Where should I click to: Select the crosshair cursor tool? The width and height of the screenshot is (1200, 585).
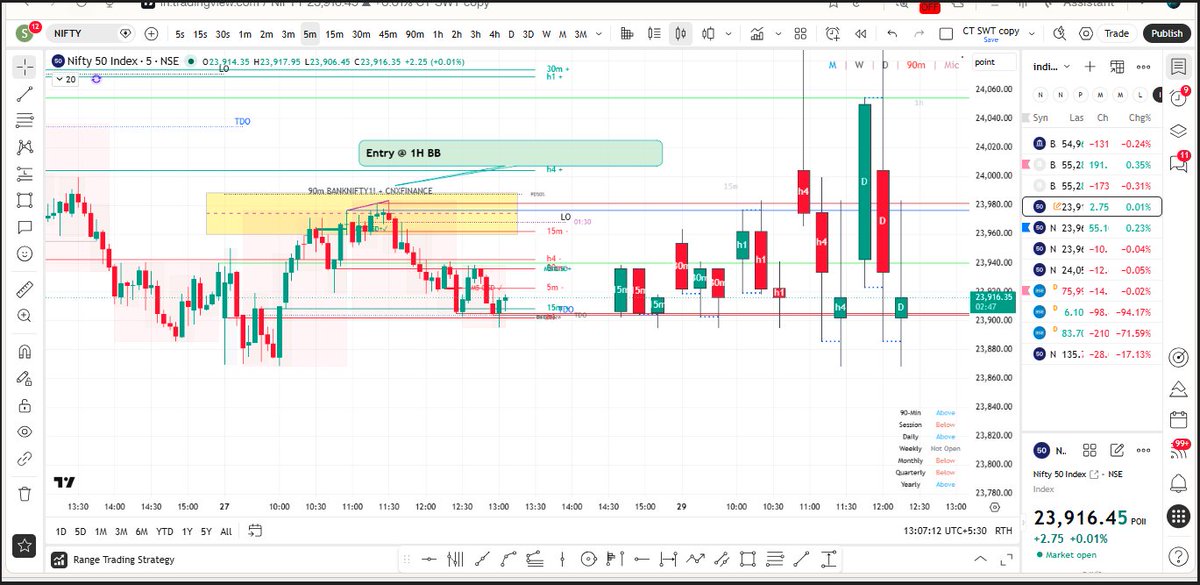[25, 68]
